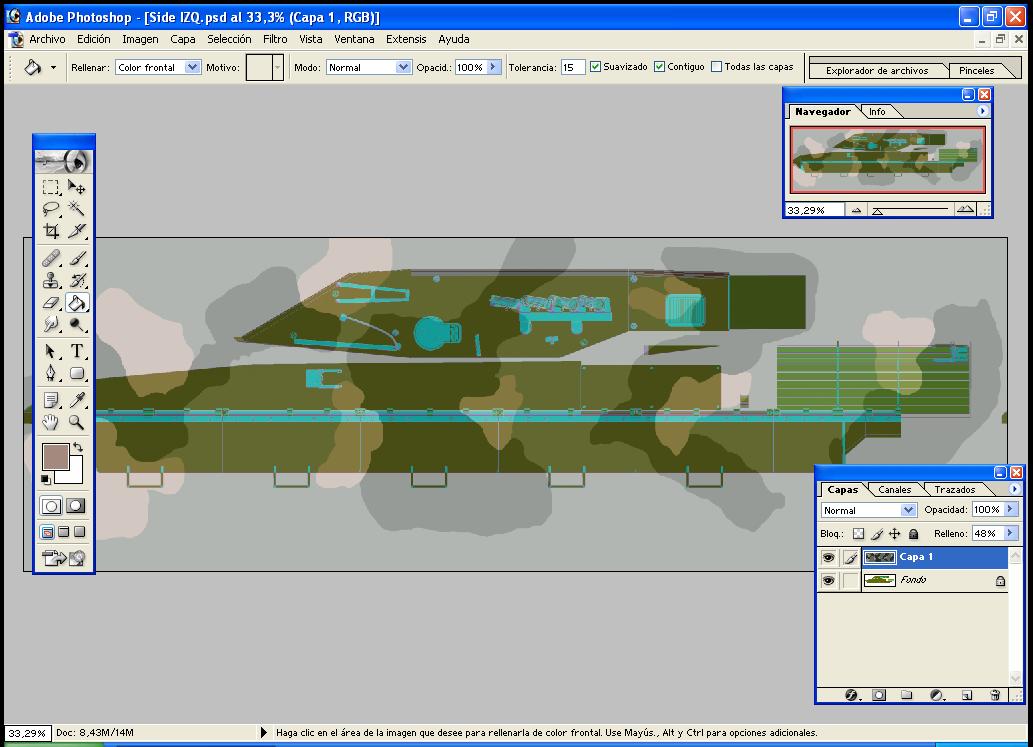The width and height of the screenshot is (1033, 747).
Task: Add a layer style effect
Action: click(852, 695)
